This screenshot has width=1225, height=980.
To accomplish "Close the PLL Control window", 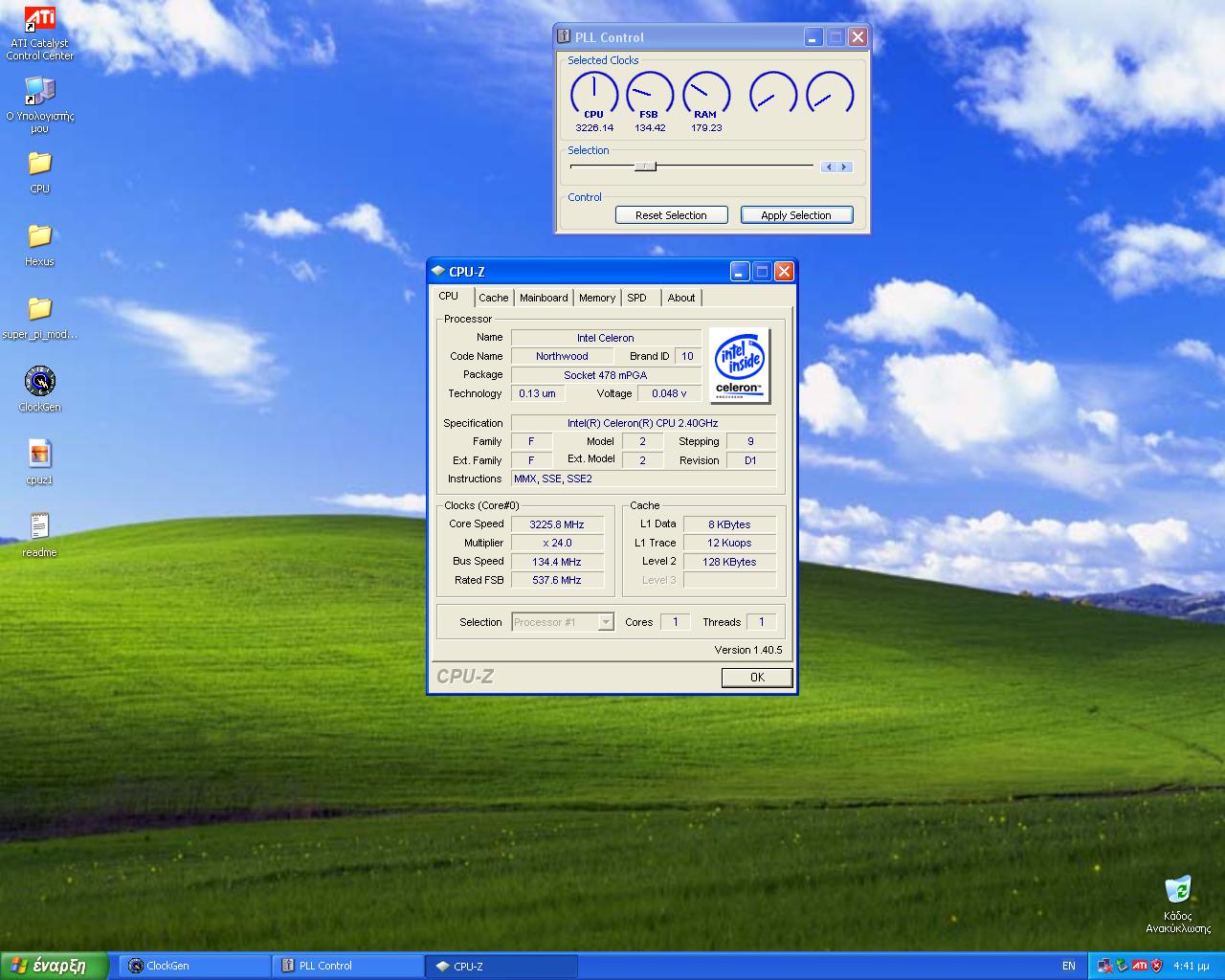I will [857, 37].
